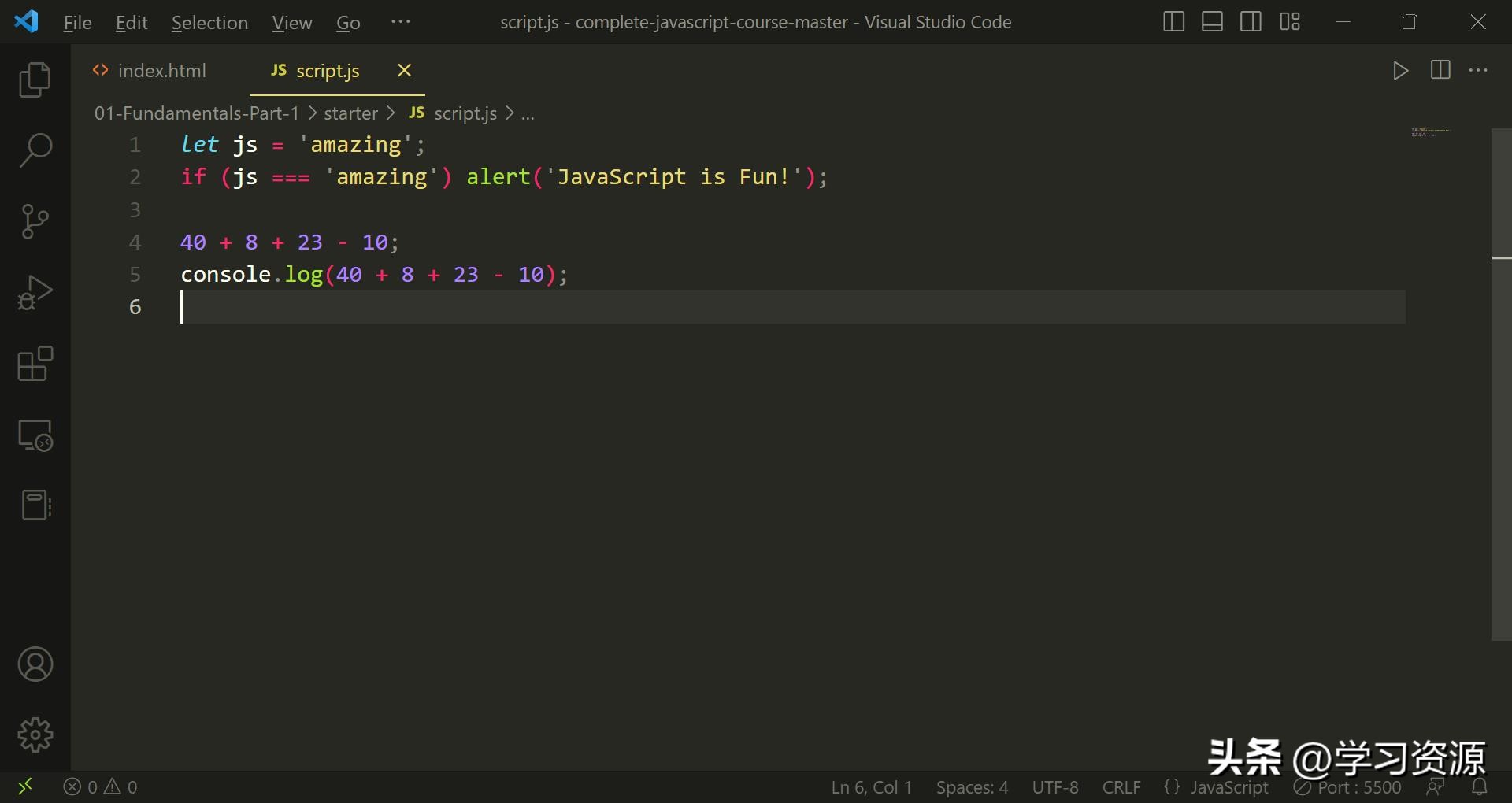Open the editor More Actions ellipsis

(x=1478, y=70)
